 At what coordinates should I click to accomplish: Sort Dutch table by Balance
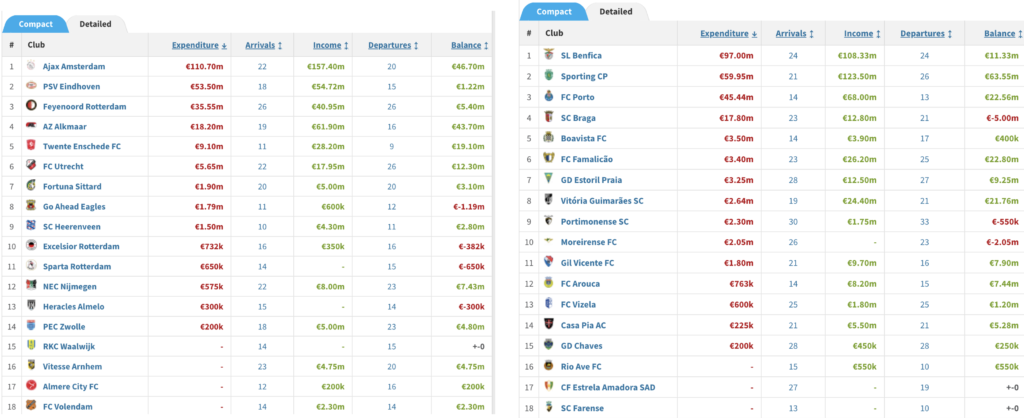470,46
